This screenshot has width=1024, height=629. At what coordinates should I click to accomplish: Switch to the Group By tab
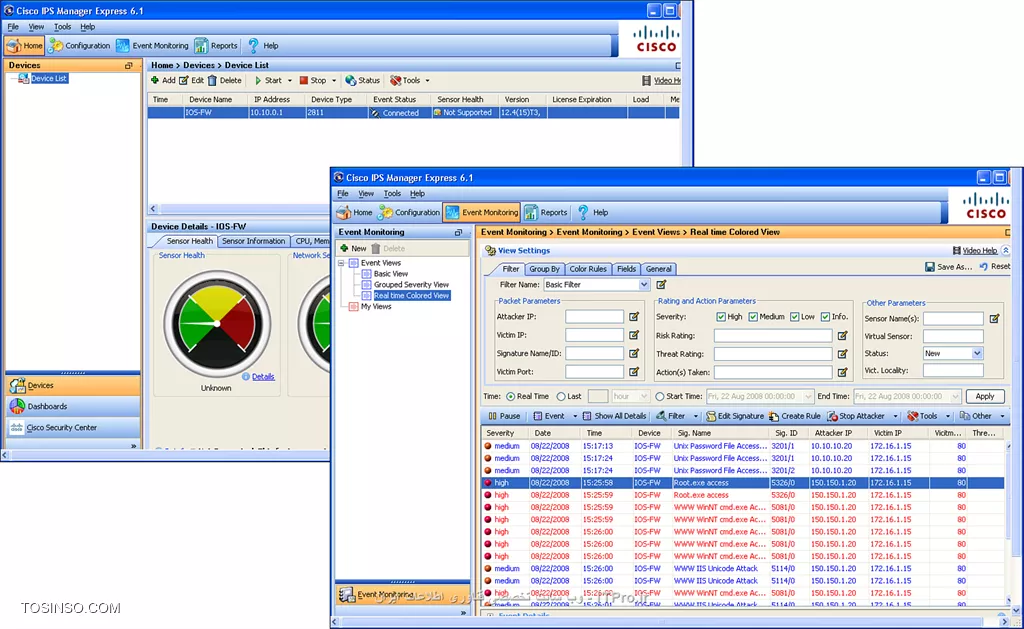point(544,269)
